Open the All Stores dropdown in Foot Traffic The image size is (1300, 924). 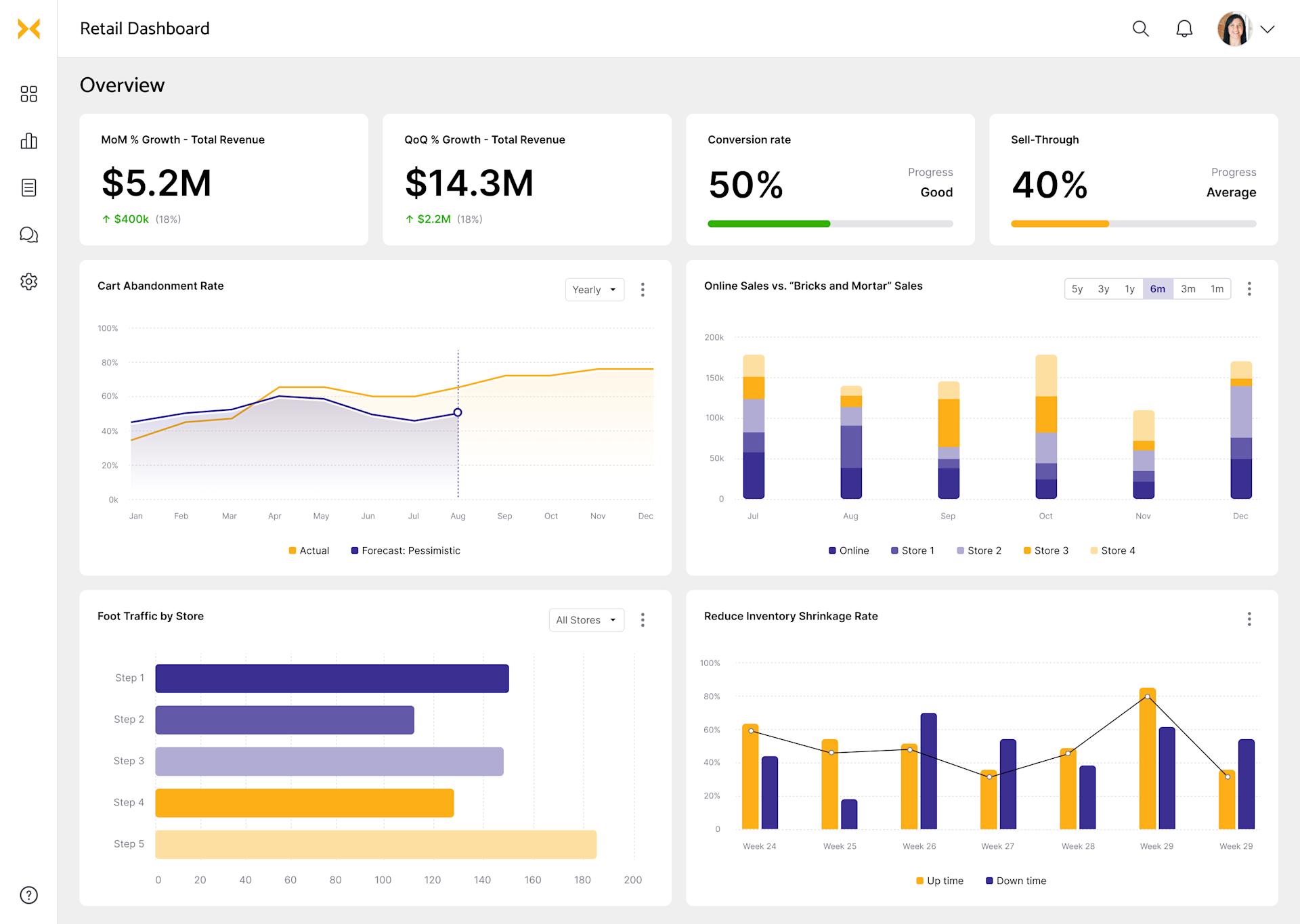pyautogui.click(x=586, y=619)
